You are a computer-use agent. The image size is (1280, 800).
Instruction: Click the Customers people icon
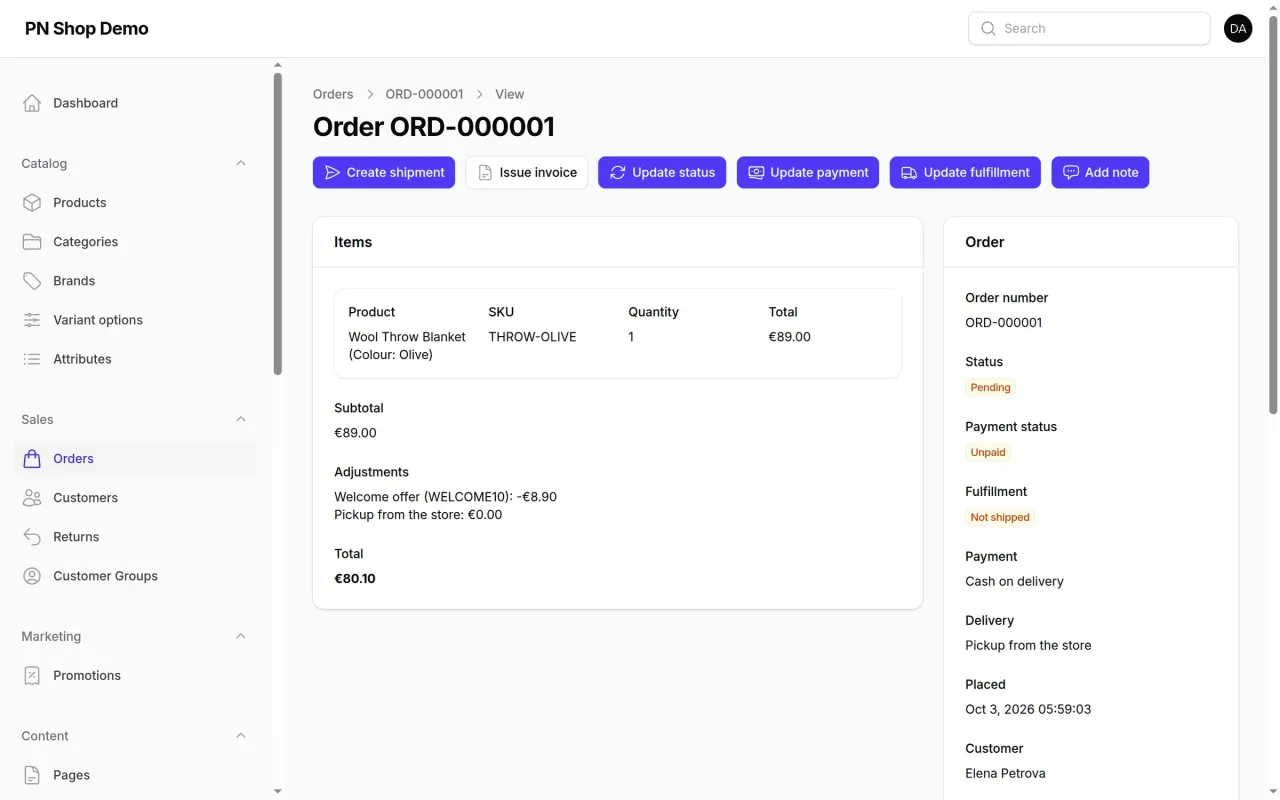coord(32,497)
